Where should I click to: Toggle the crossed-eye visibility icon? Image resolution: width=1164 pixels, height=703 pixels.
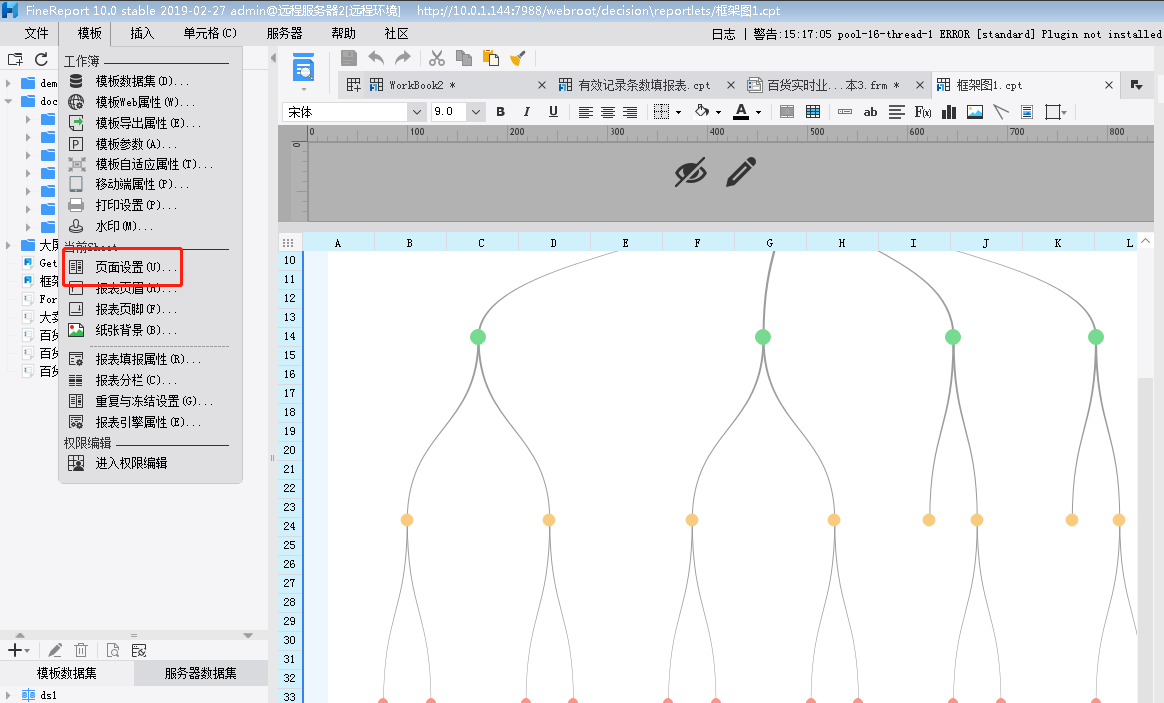(690, 172)
